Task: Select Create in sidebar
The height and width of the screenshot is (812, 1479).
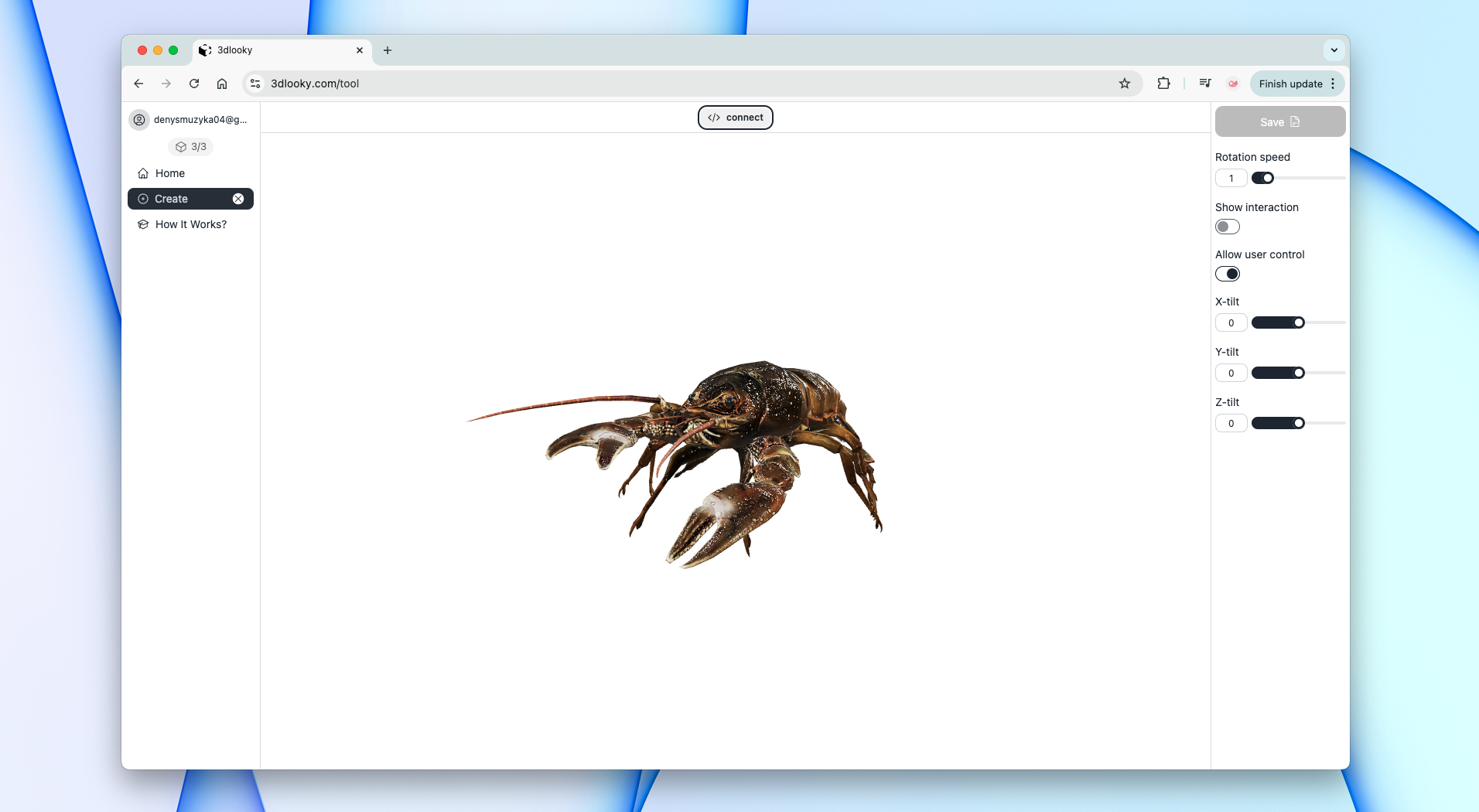Action: pos(190,199)
